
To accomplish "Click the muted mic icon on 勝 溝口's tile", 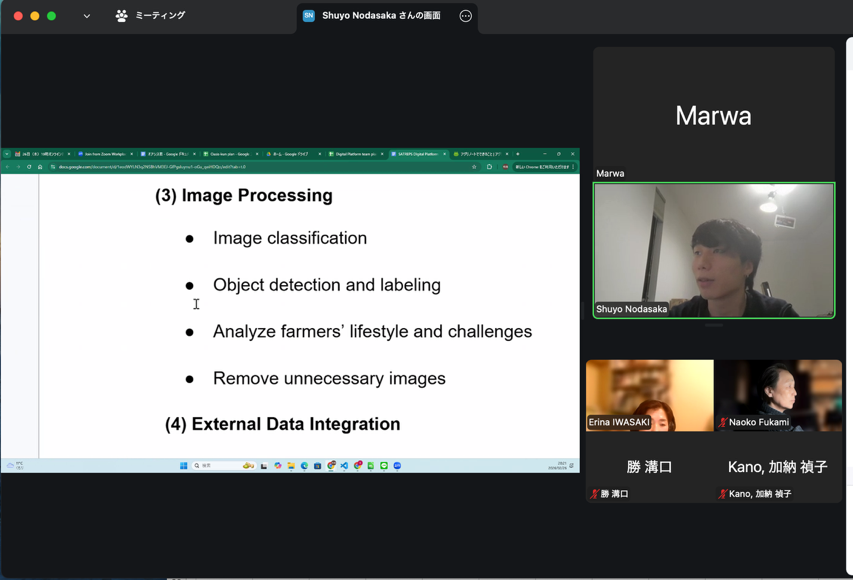I will 595,494.
